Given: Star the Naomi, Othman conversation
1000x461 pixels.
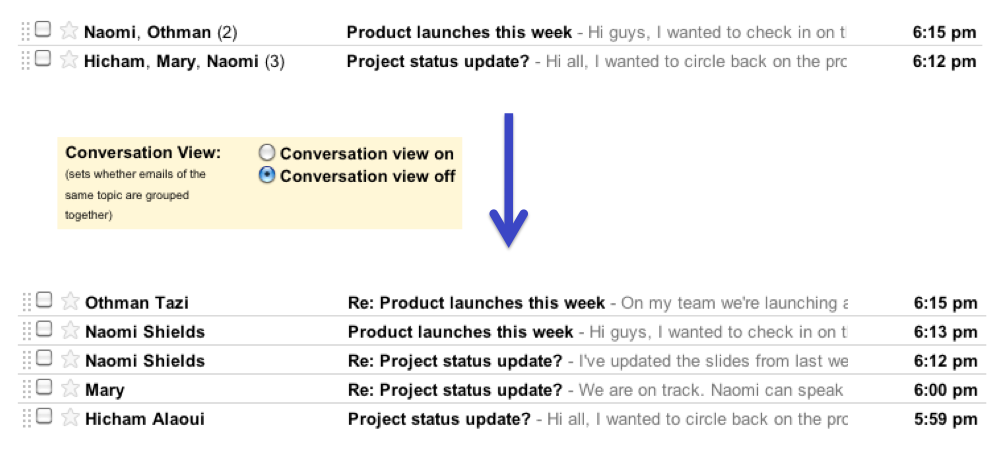Looking at the screenshot, I should 69,32.
